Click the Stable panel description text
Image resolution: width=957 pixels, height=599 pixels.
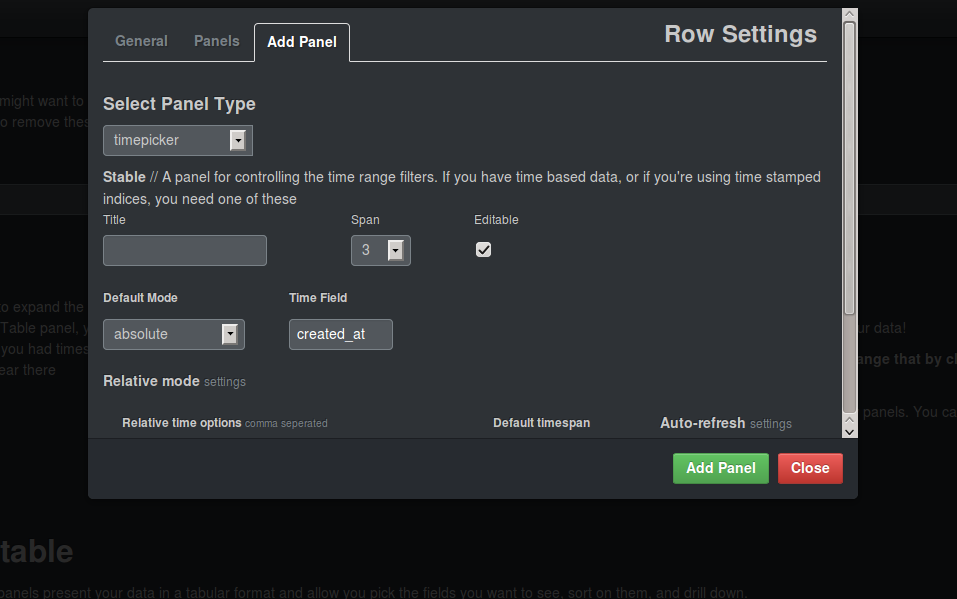click(x=462, y=188)
